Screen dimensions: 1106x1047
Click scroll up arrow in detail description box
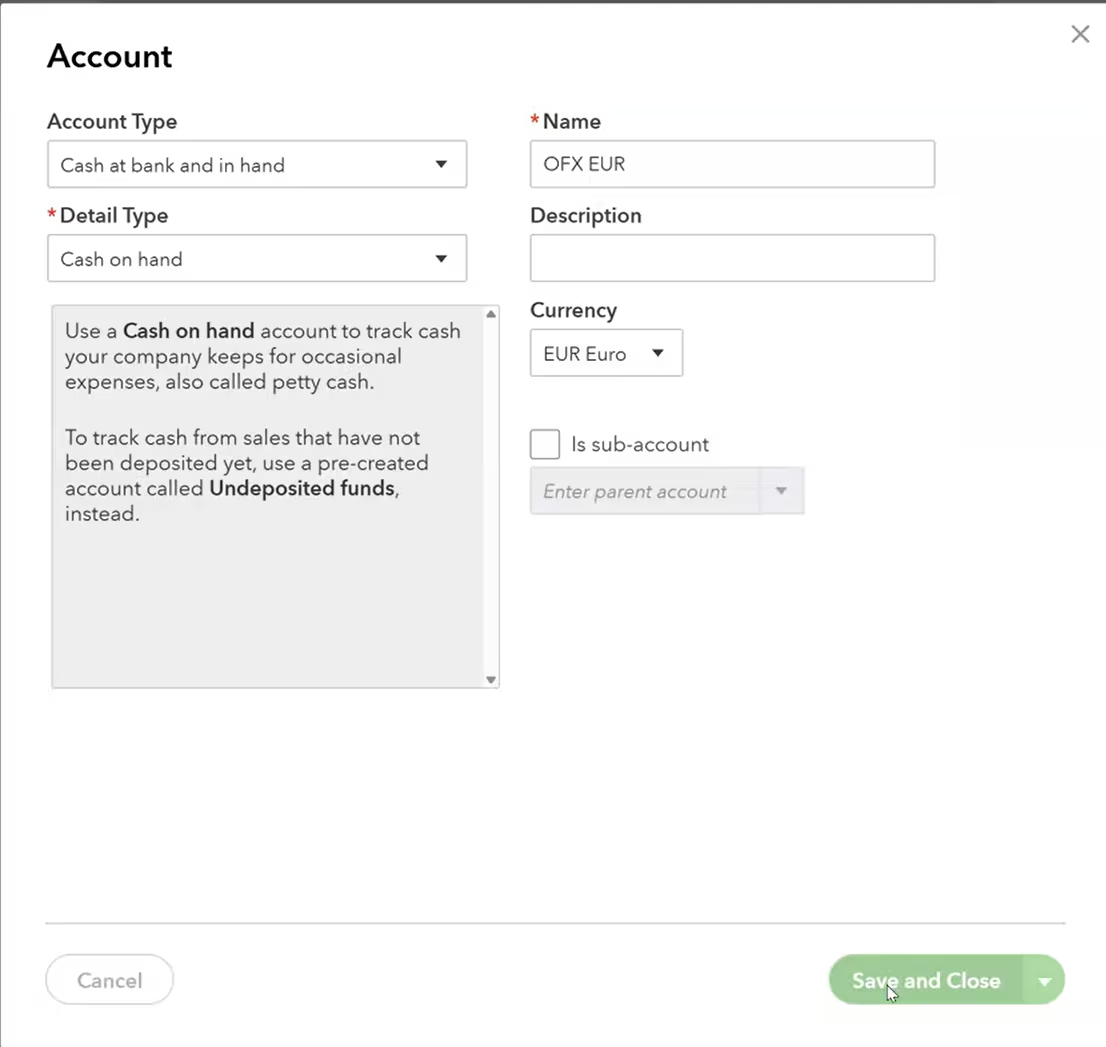pyautogui.click(x=491, y=315)
